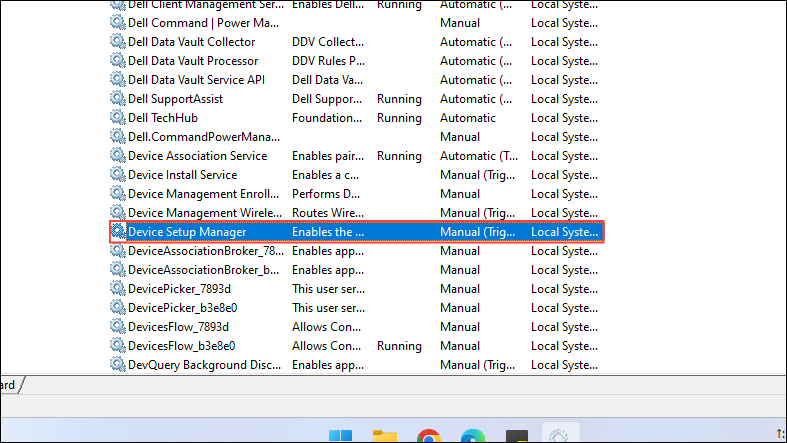
Task: Select the Dell TechHub service name
Action: 163,118
